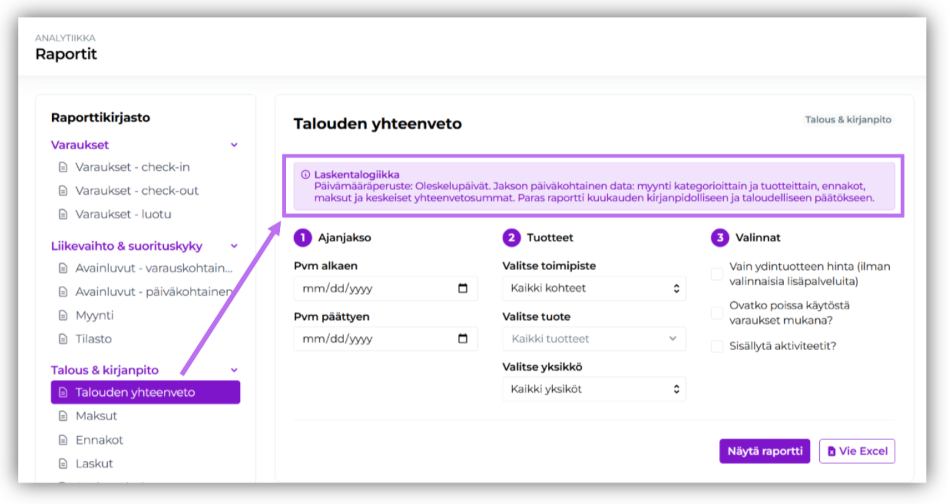Click the Ajanjakso step label

[345, 237]
